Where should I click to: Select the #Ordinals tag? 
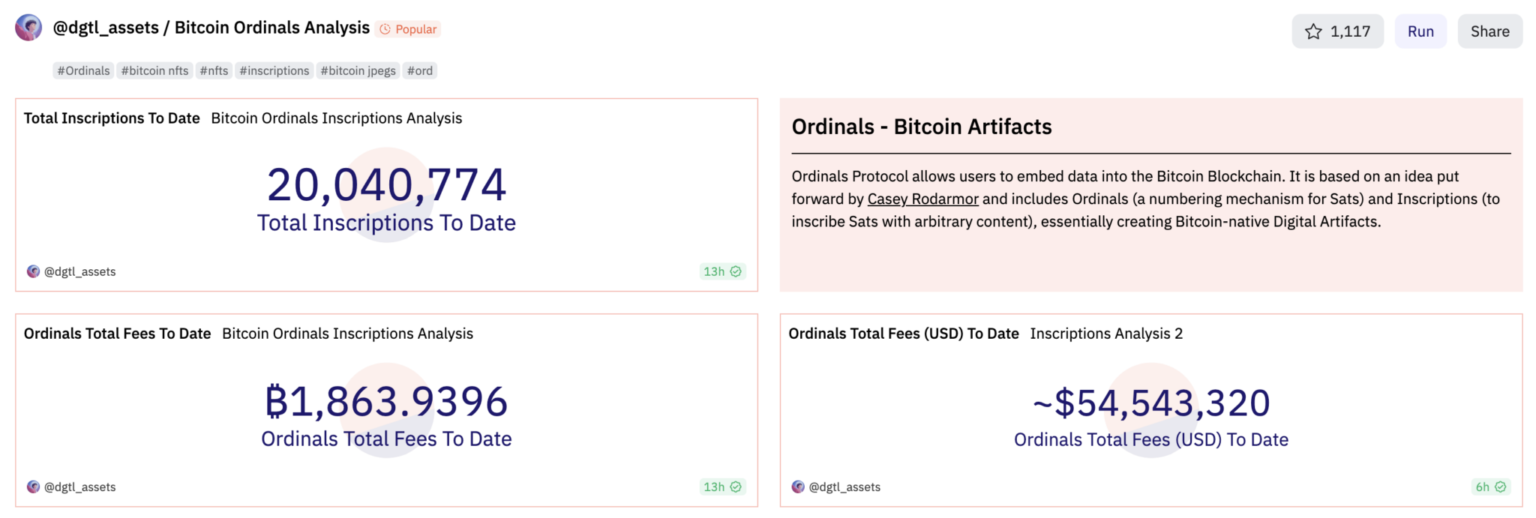click(x=84, y=71)
